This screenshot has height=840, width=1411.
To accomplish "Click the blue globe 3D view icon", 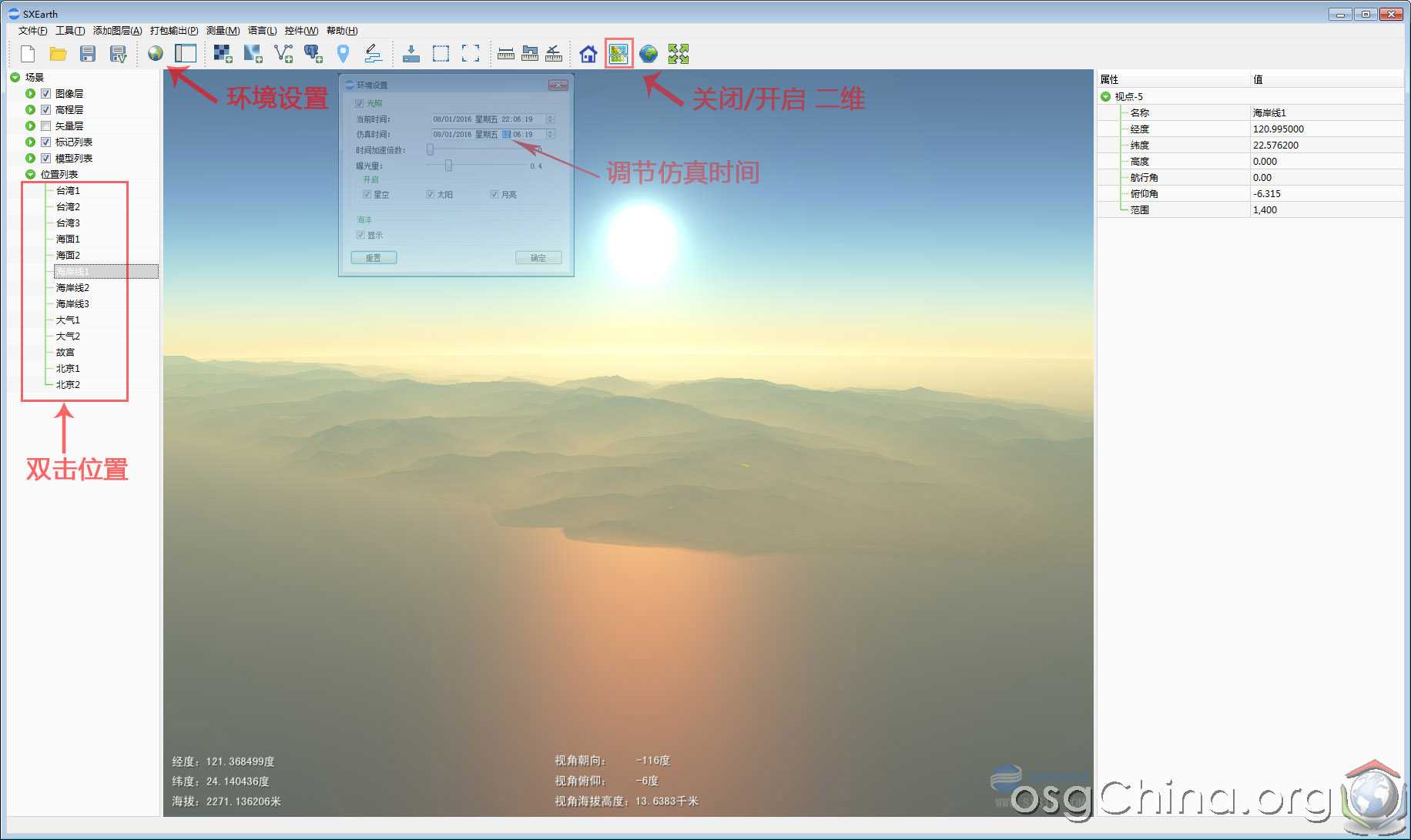I will point(649,53).
